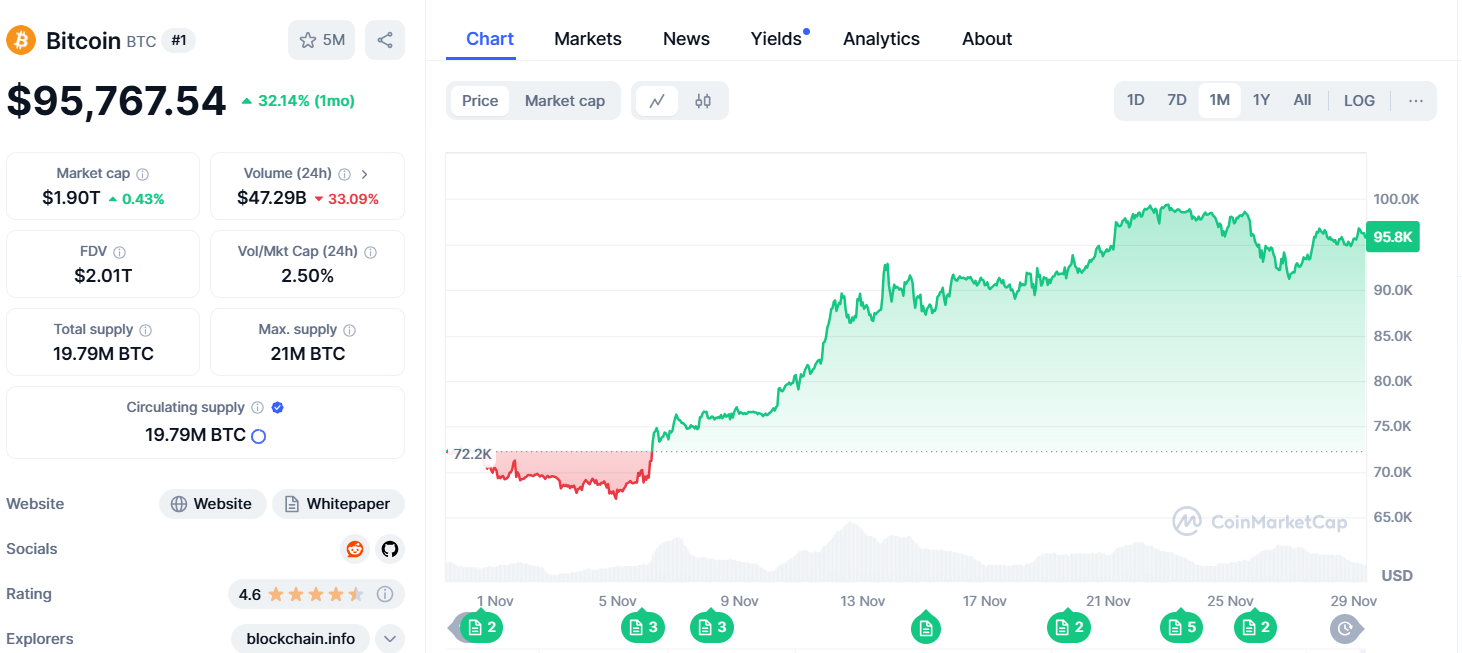Open Bitcoin's GitHub social link
This screenshot has width=1462, height=653.
pos(390,549)
